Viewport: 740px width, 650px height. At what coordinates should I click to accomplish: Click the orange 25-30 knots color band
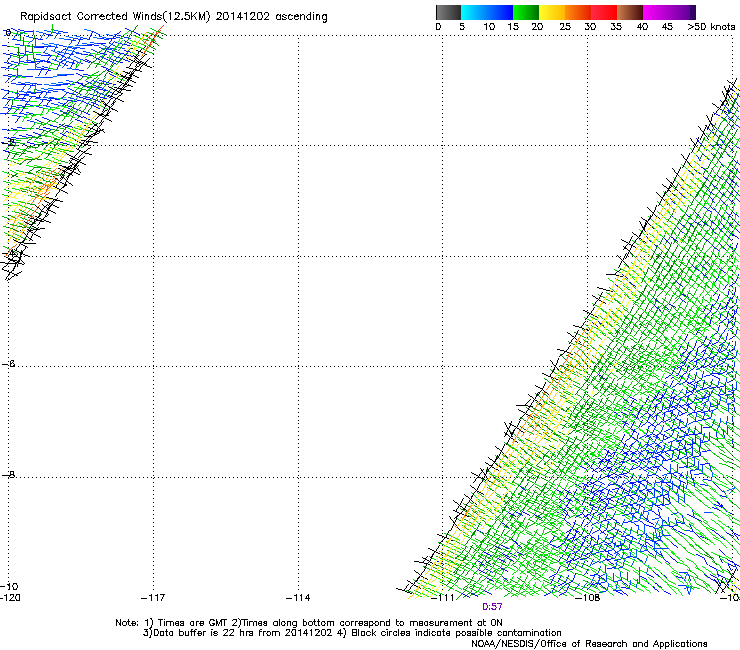pos(578,12)
